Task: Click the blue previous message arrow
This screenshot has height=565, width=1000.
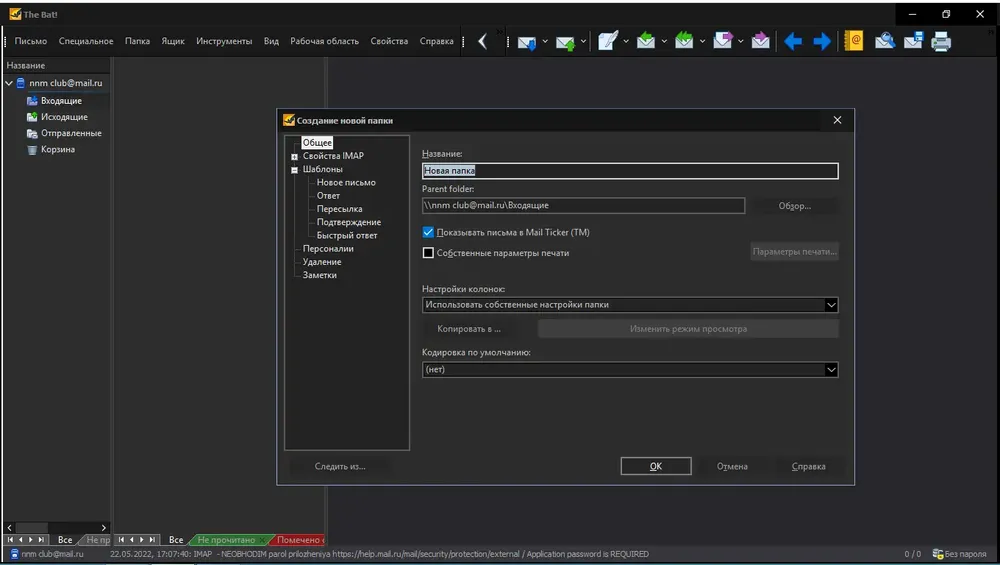Action: coord(793,42)
